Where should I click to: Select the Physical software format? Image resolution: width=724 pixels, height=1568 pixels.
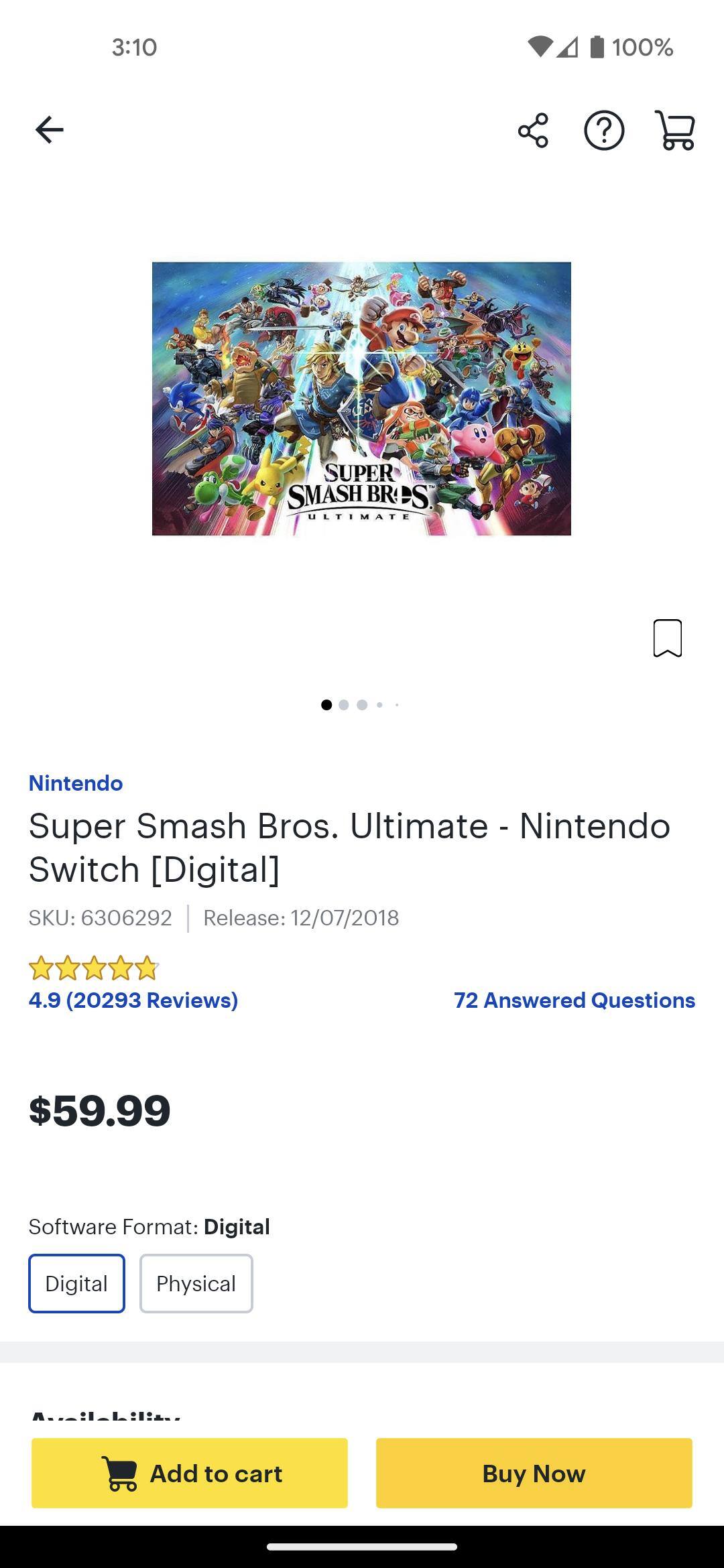pos(196,1283)
